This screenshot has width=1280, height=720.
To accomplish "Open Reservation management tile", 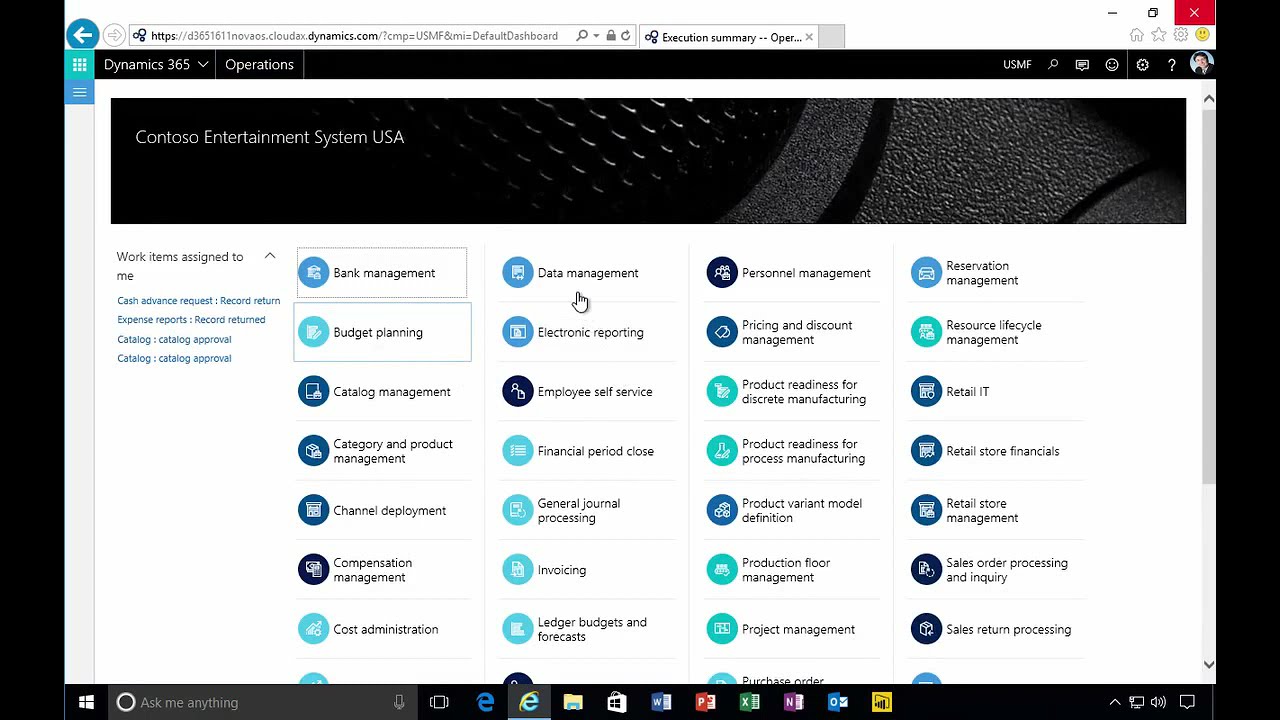I will [996, 273].
